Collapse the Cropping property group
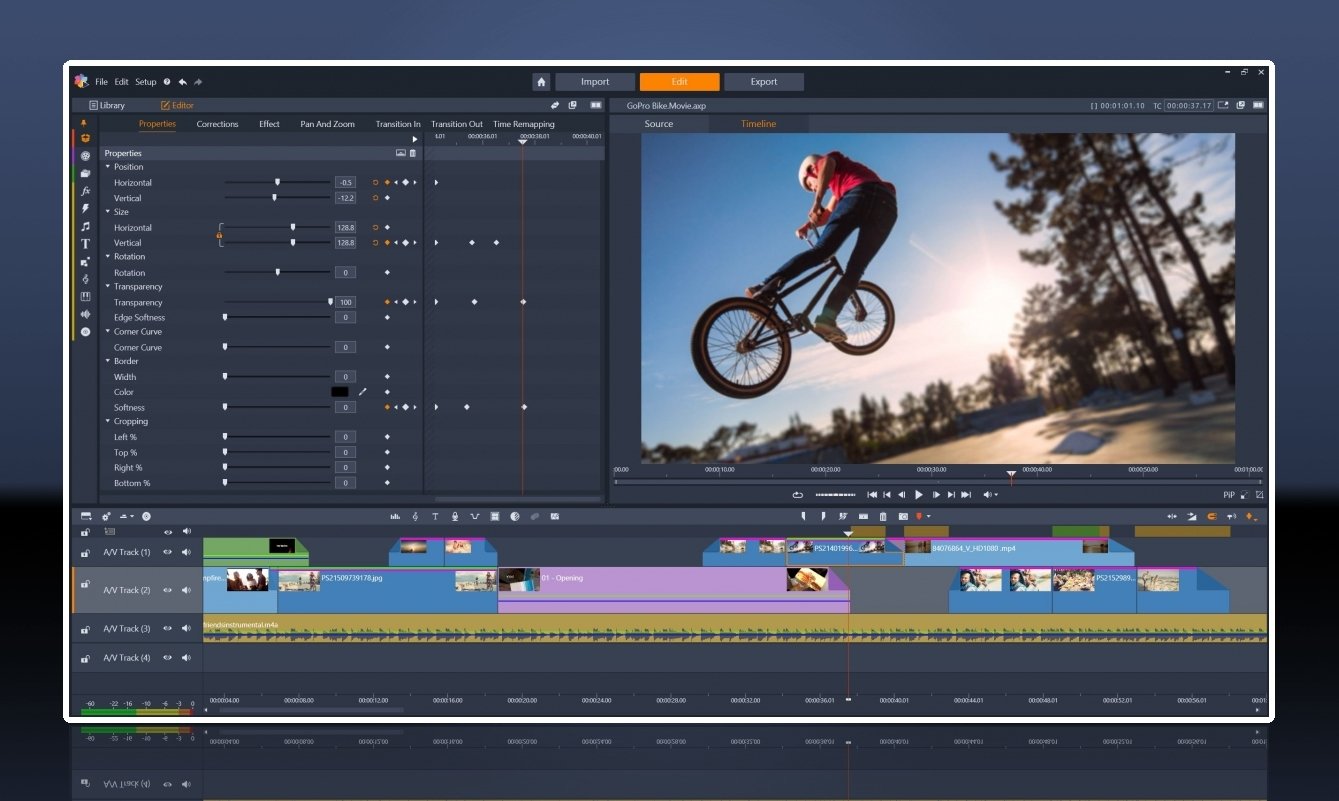Image resolution: width=1339 pixels, height=801 pixels. click(108, 422)
